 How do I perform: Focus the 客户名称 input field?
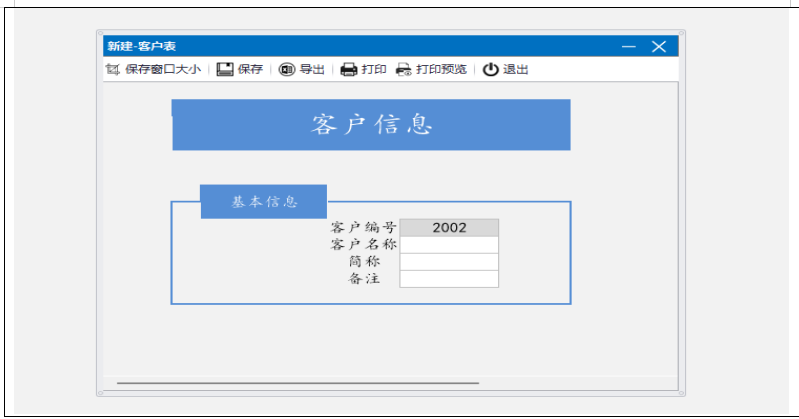coord(449,245)
